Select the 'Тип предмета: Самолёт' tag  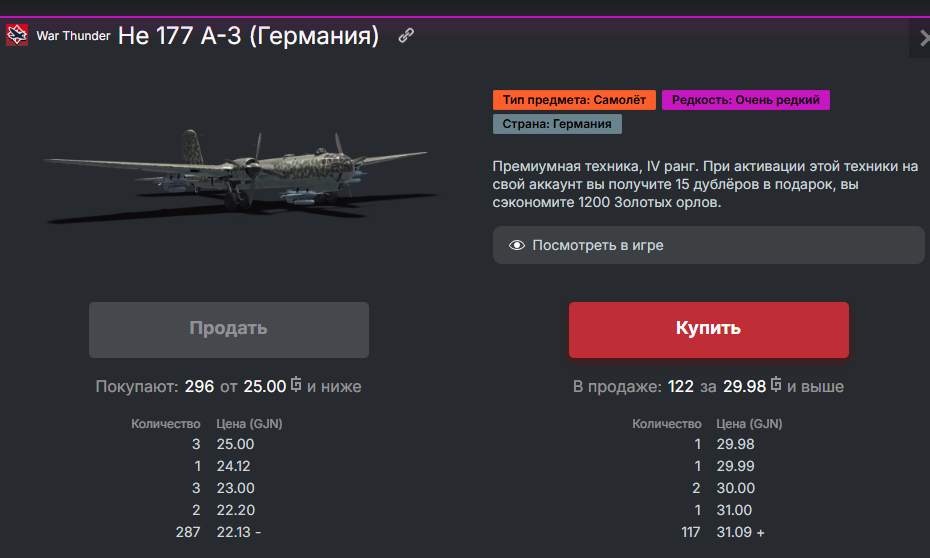point(574,100)
